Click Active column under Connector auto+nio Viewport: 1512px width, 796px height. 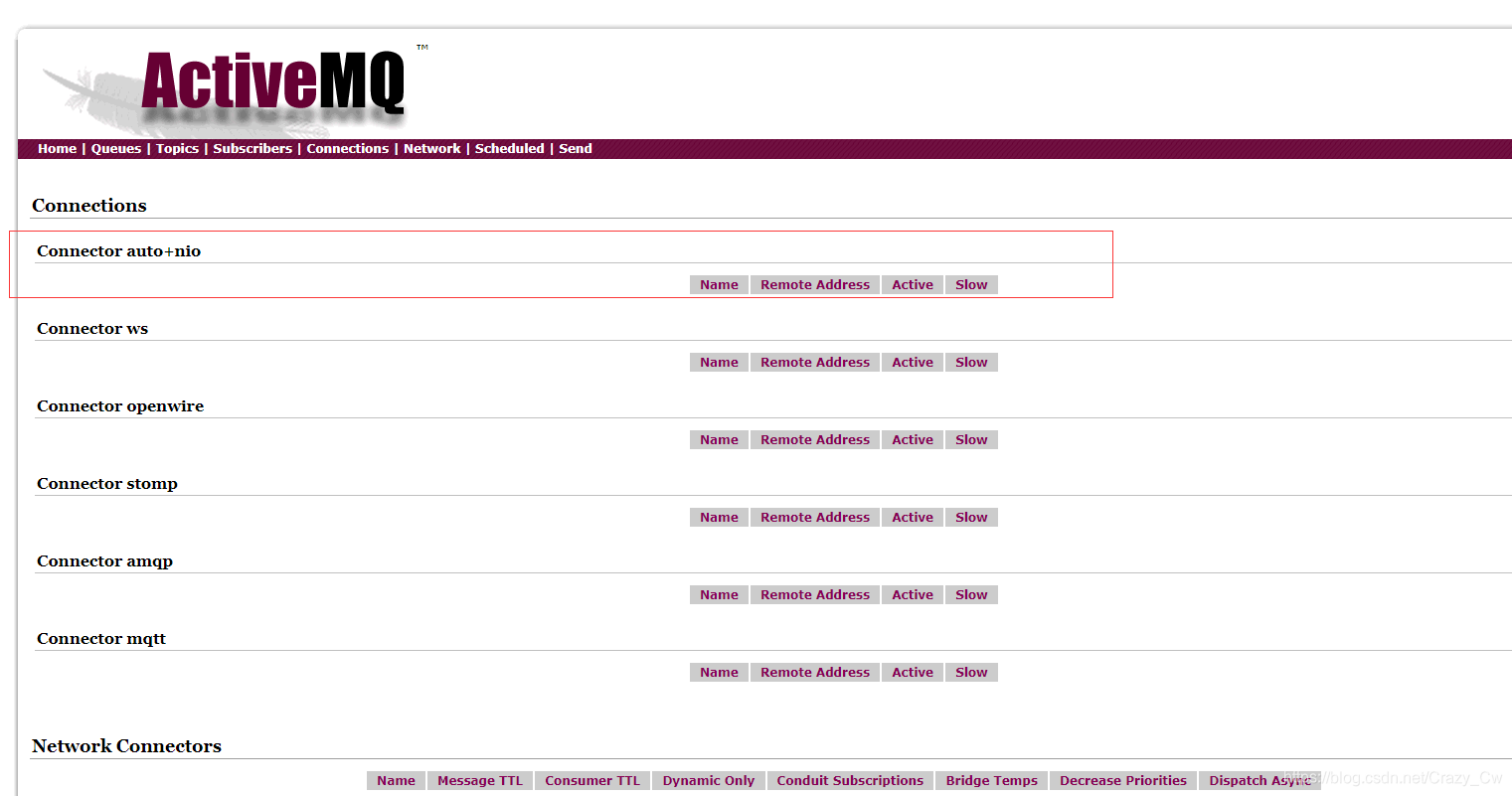click(x=913, y=284)
